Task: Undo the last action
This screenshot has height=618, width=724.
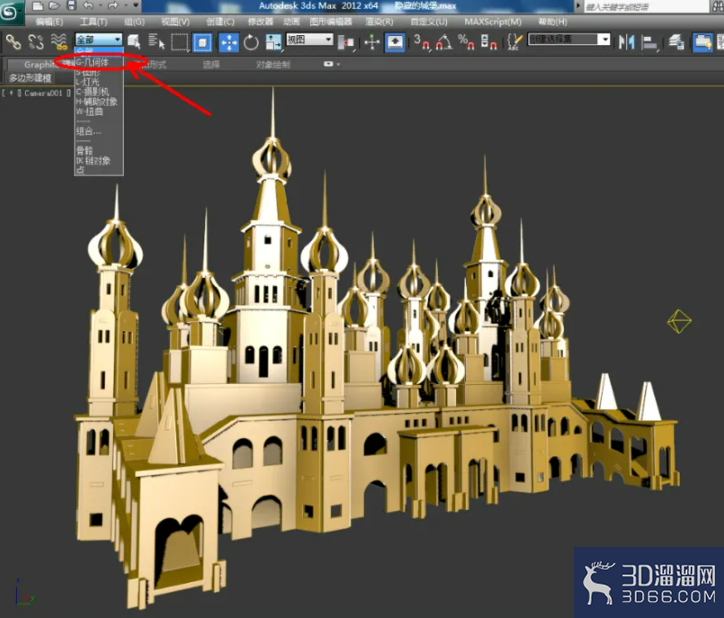Action: 88,6
